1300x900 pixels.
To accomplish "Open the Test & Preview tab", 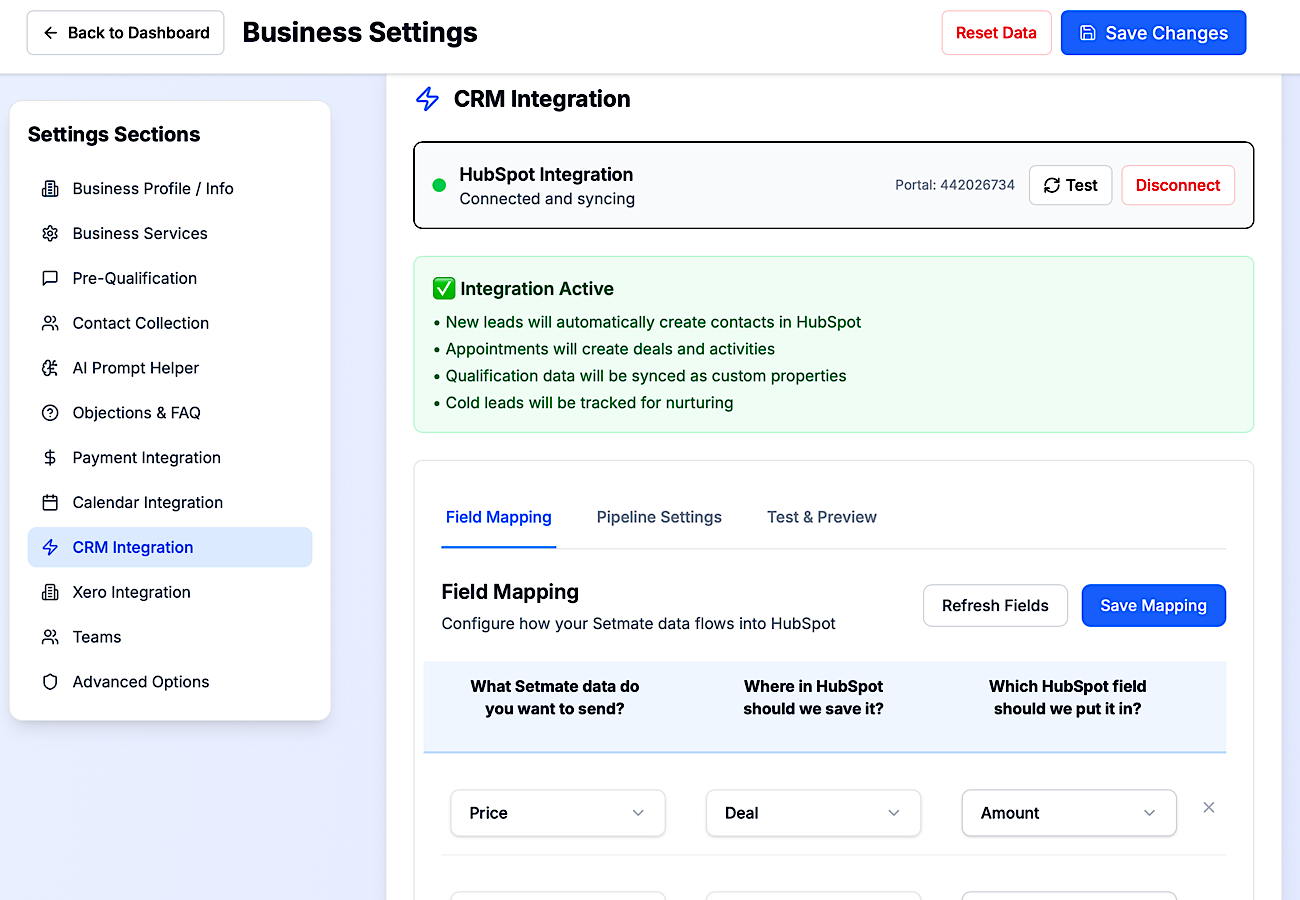I will (x=821, y=517).
